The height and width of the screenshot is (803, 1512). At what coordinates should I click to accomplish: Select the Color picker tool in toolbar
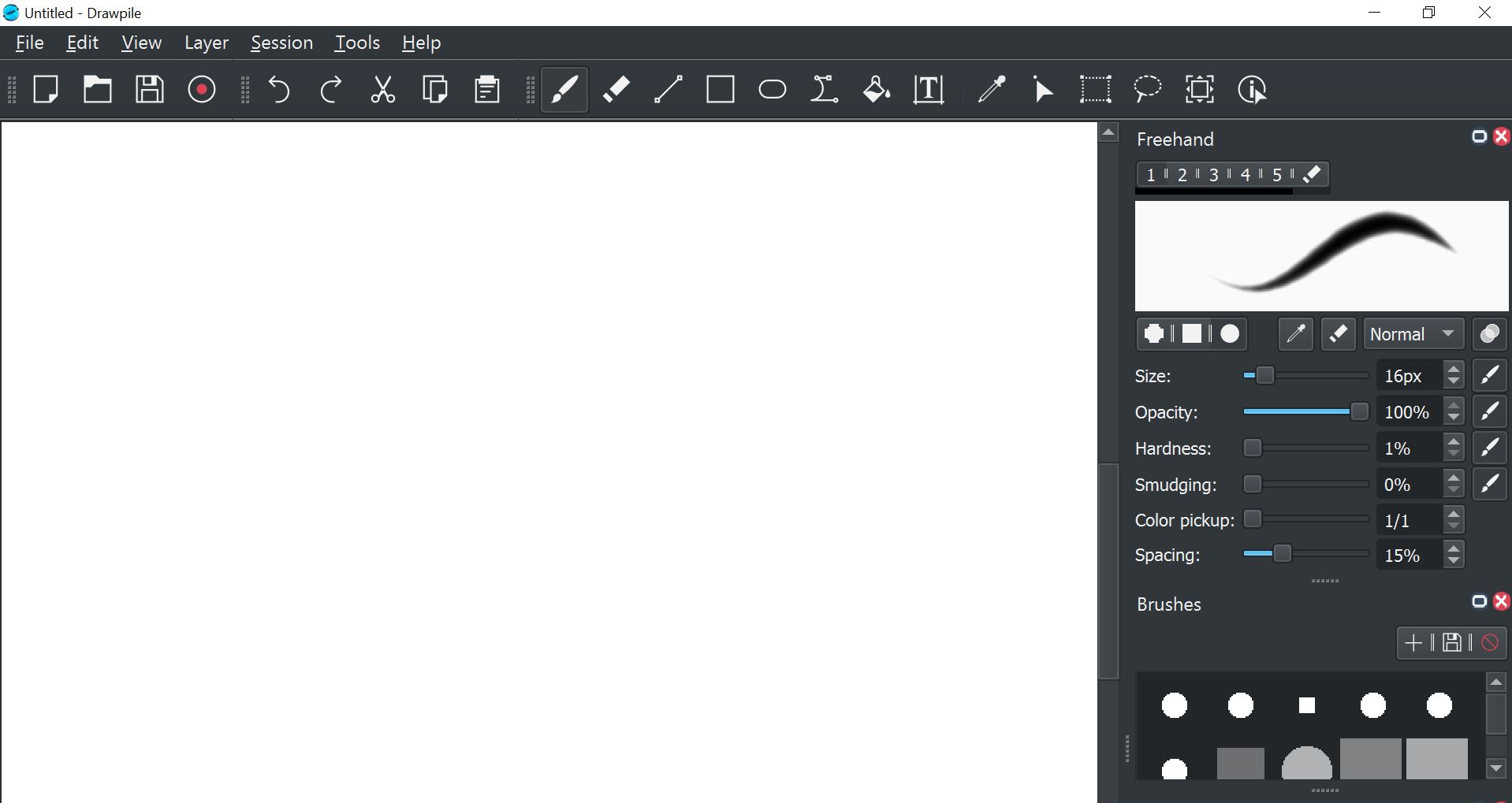tap(992, 90)
